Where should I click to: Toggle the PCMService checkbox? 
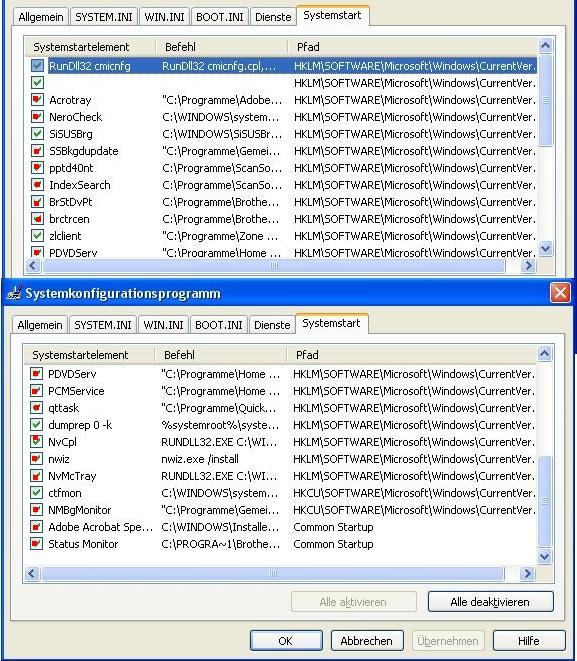tap(36, 391)
